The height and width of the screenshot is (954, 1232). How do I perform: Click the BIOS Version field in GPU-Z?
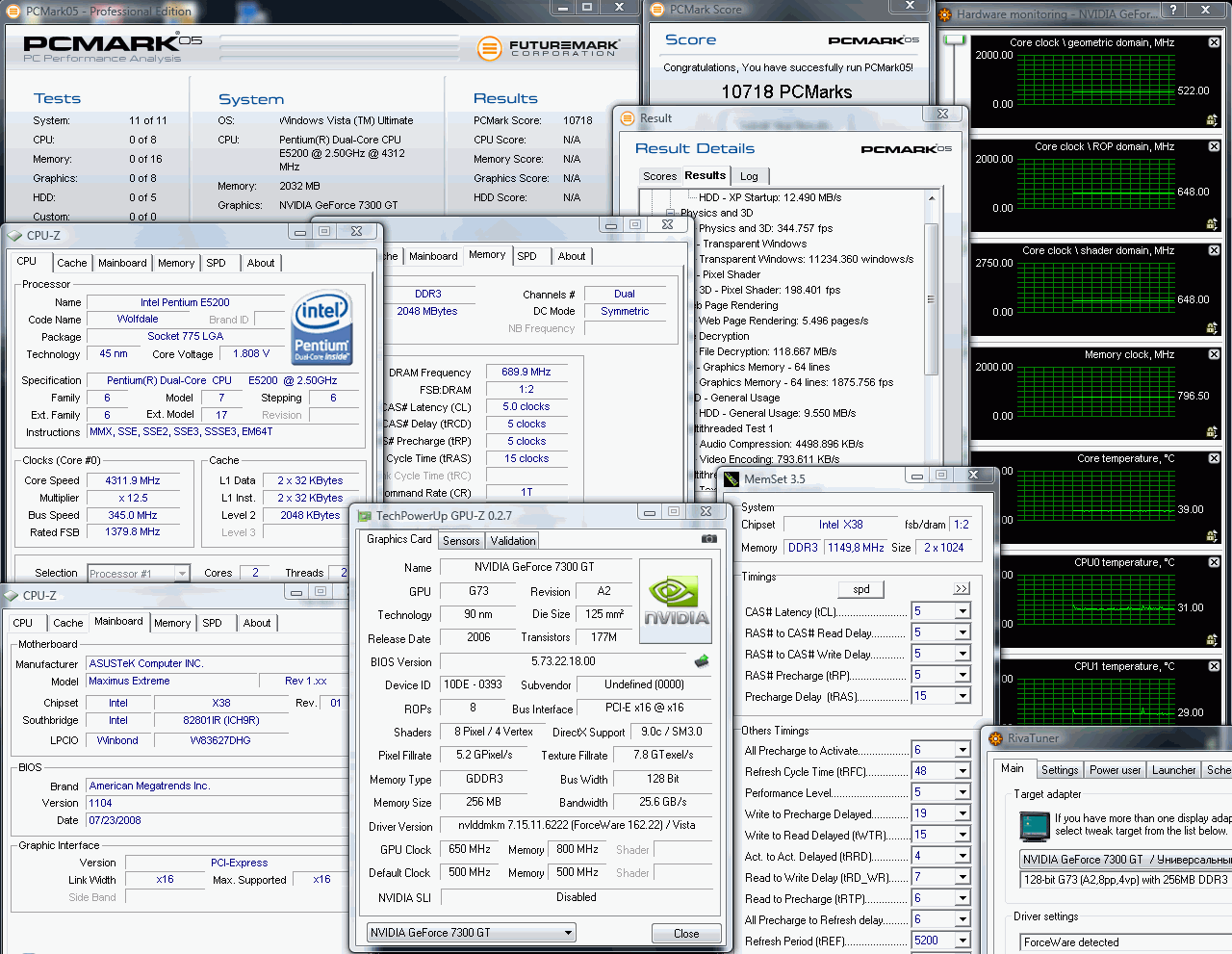coord(563,661)
